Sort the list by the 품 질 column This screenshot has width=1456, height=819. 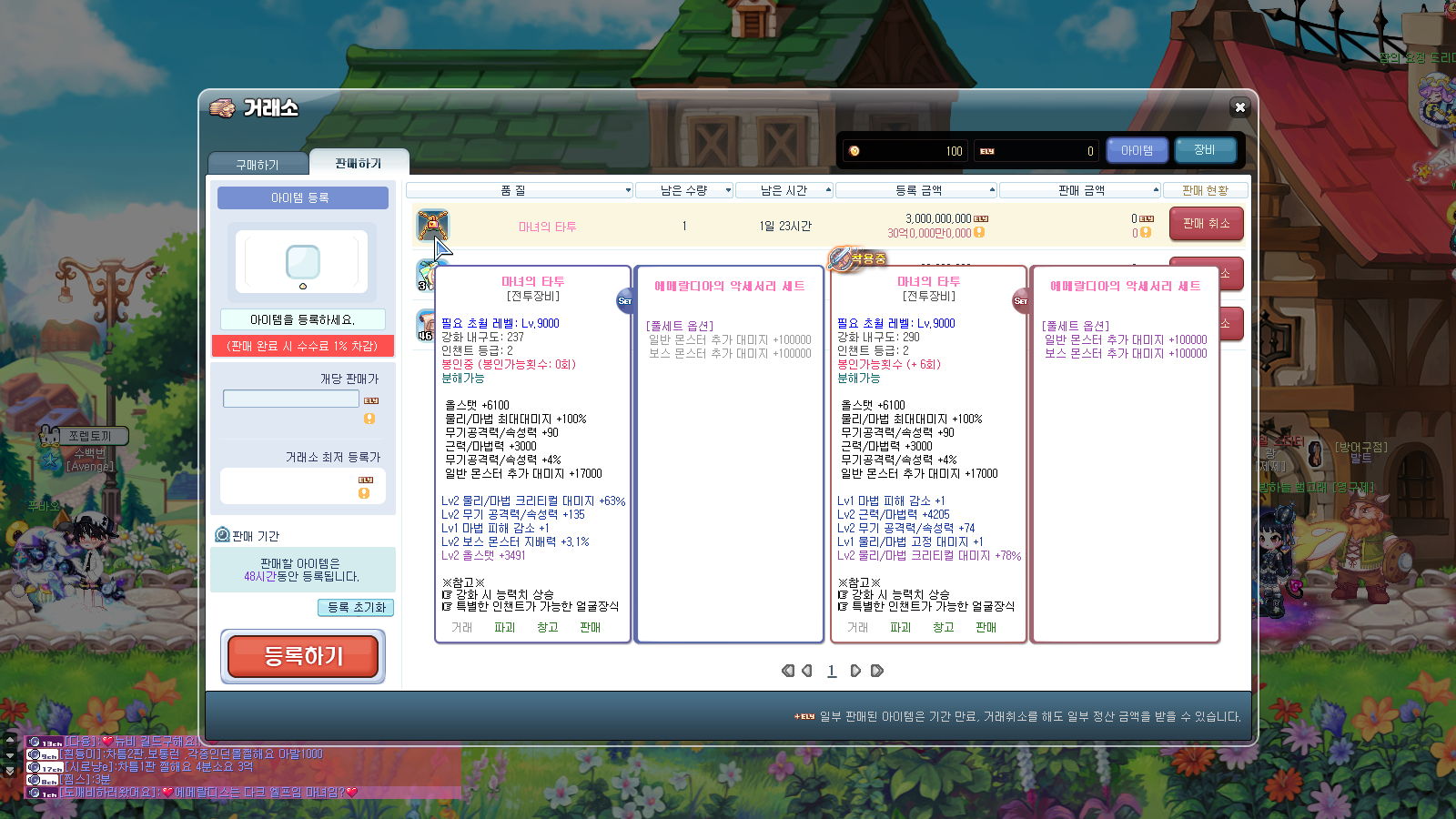[520, 190]
